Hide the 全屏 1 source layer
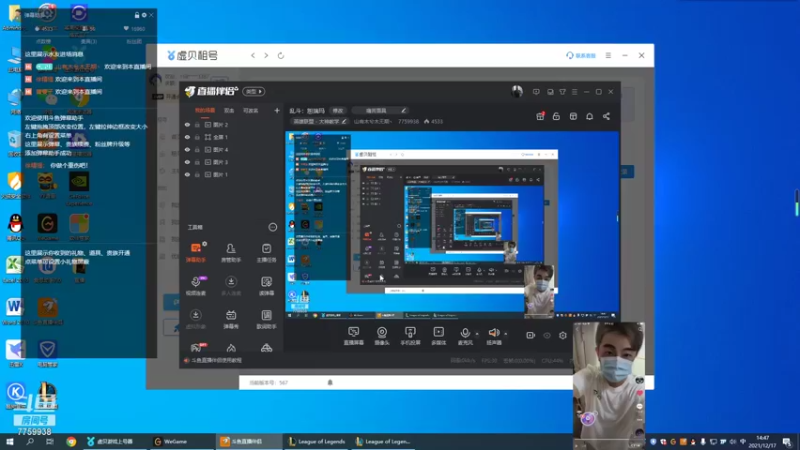The image size is (800, 450). (x=187, y=137)
